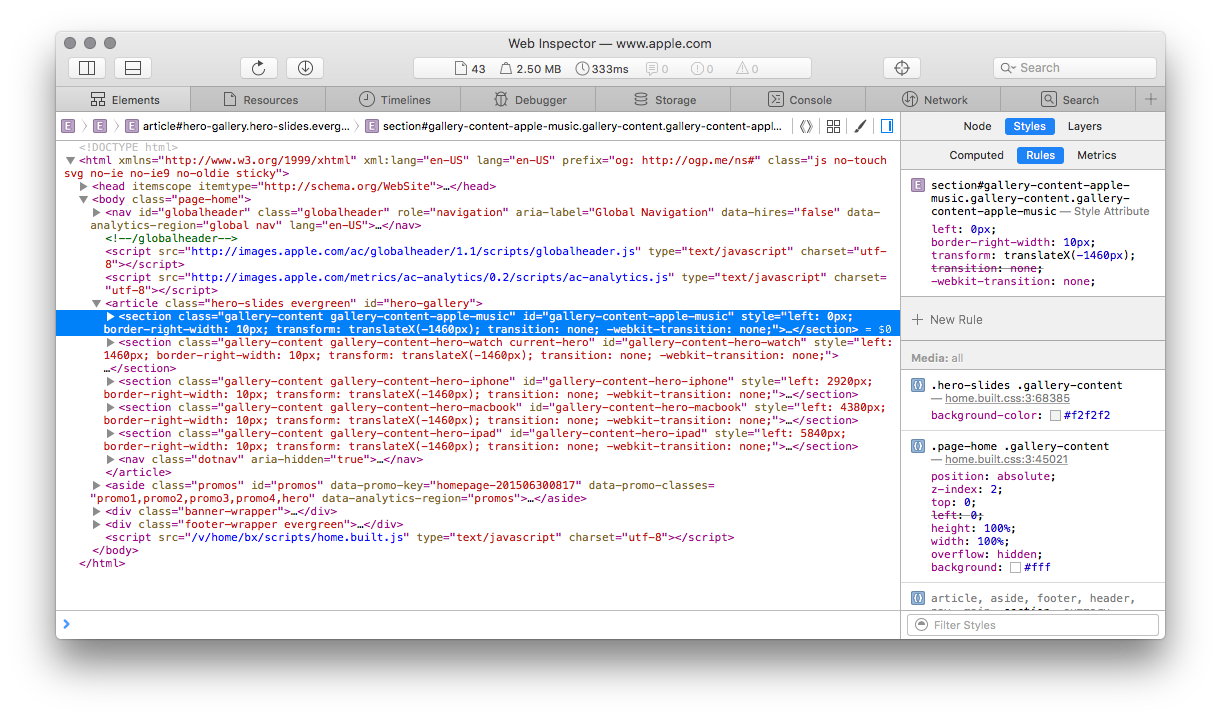The width and height of the screenshot is (1221, 719).
Task: Toggle shadow DOM display brackets icon
Action: 806,126
